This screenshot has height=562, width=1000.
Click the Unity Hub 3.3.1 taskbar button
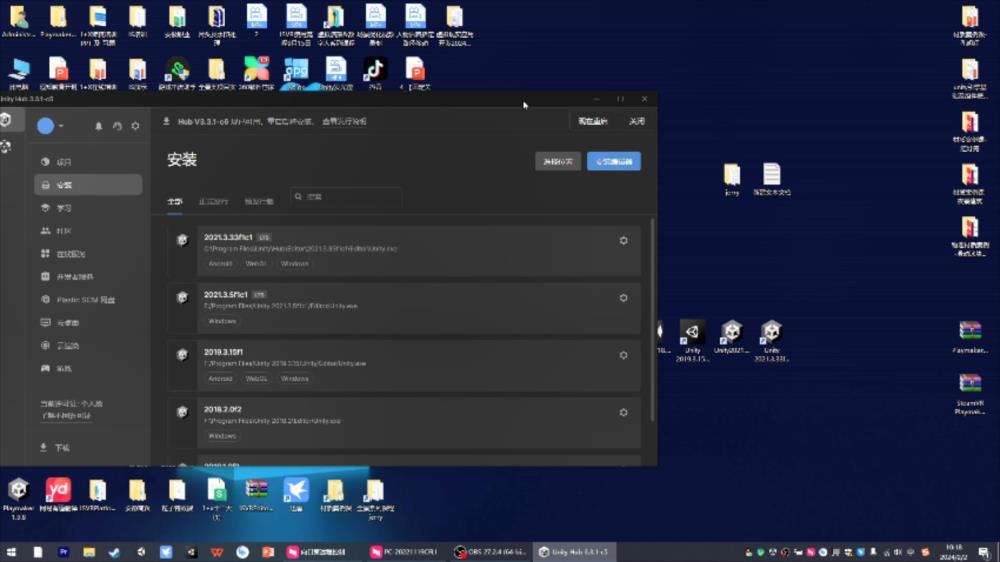coord(574,552)
